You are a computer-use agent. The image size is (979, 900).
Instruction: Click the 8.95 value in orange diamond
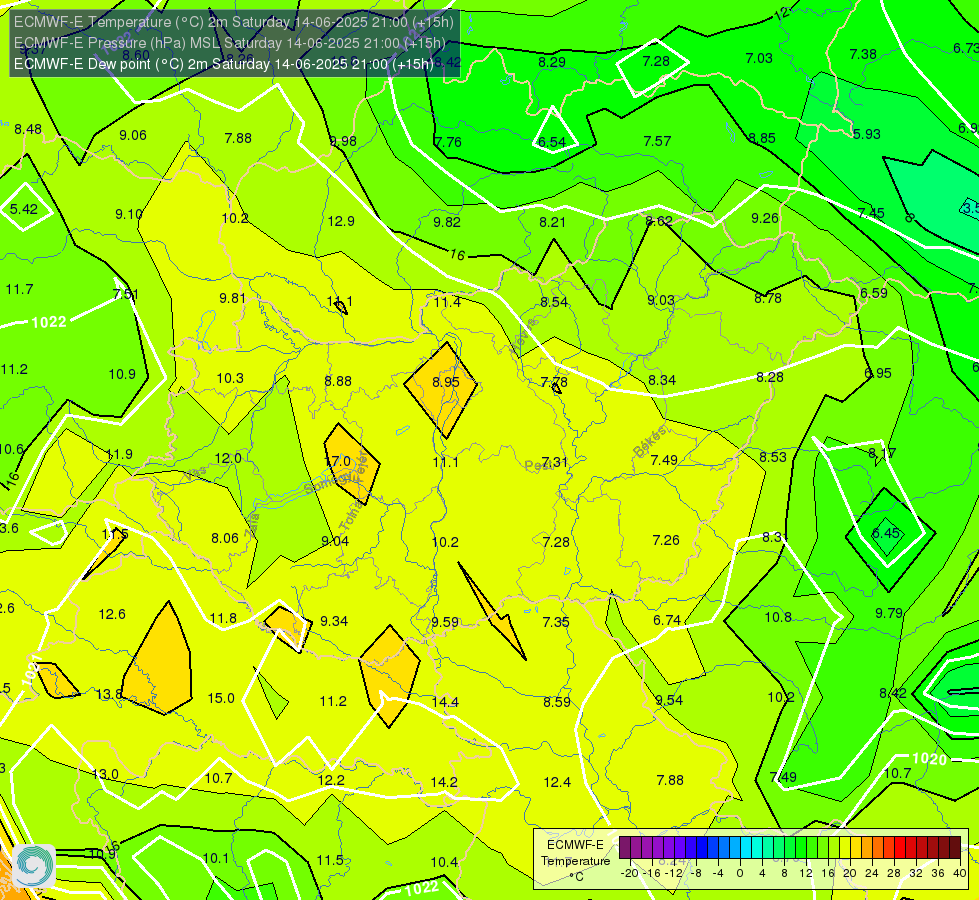(x=446, y=382)
